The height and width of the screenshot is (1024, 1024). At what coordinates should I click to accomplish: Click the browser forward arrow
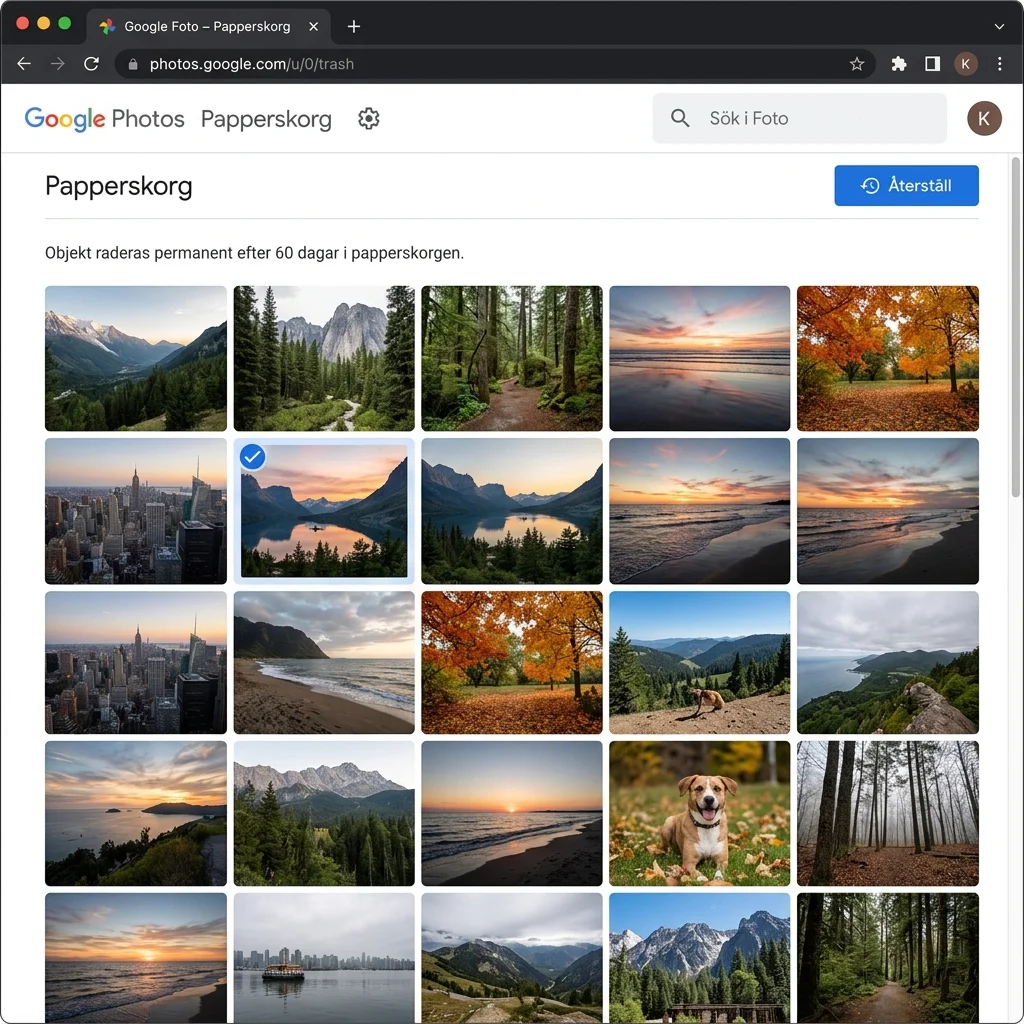coord(58,64)
